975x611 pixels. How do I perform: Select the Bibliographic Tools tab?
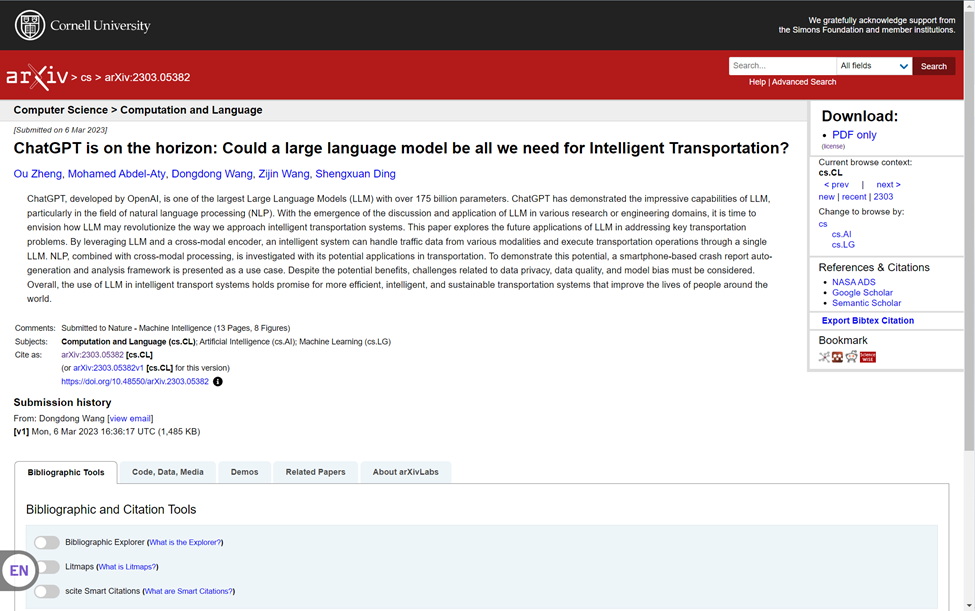click(x=66, y=472)
